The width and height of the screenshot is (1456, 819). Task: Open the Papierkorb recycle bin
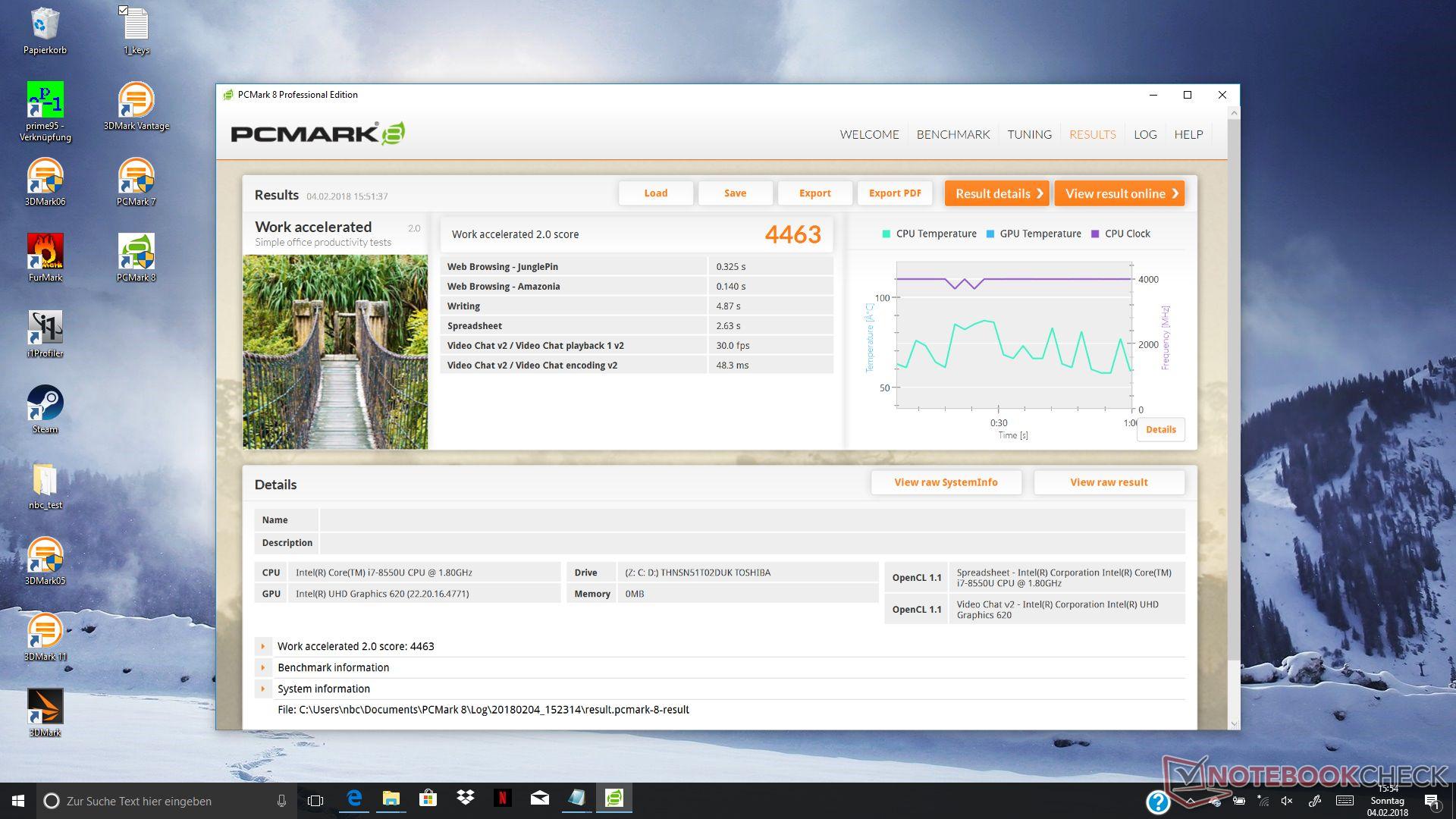coord(45,26)
